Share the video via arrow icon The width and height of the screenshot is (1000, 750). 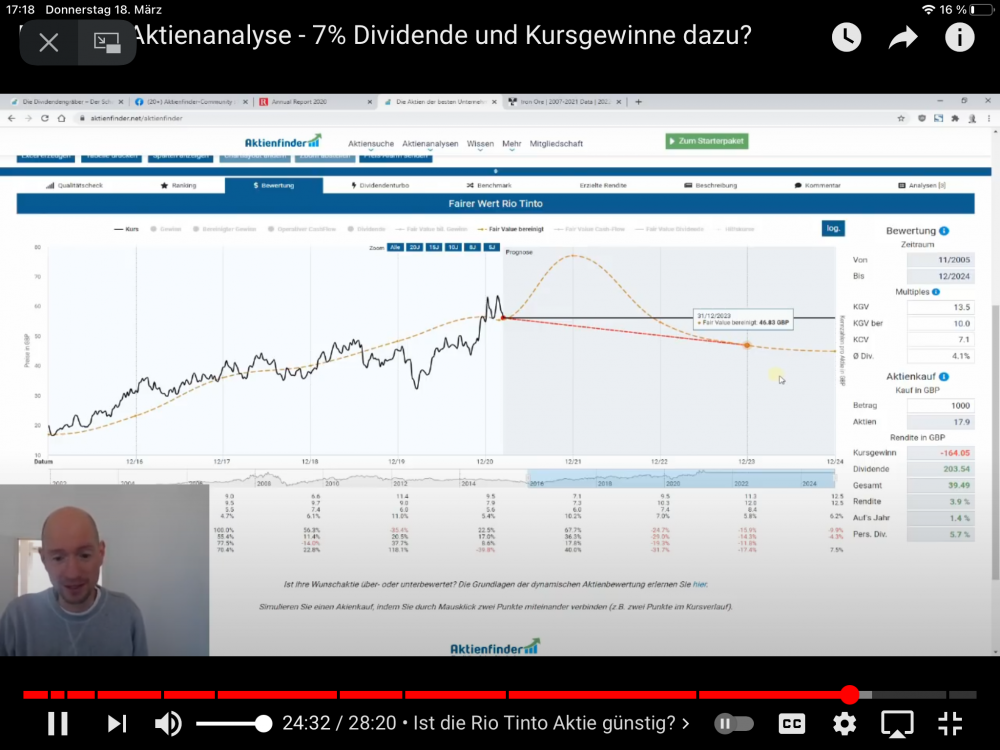click(x=903, y=38)
